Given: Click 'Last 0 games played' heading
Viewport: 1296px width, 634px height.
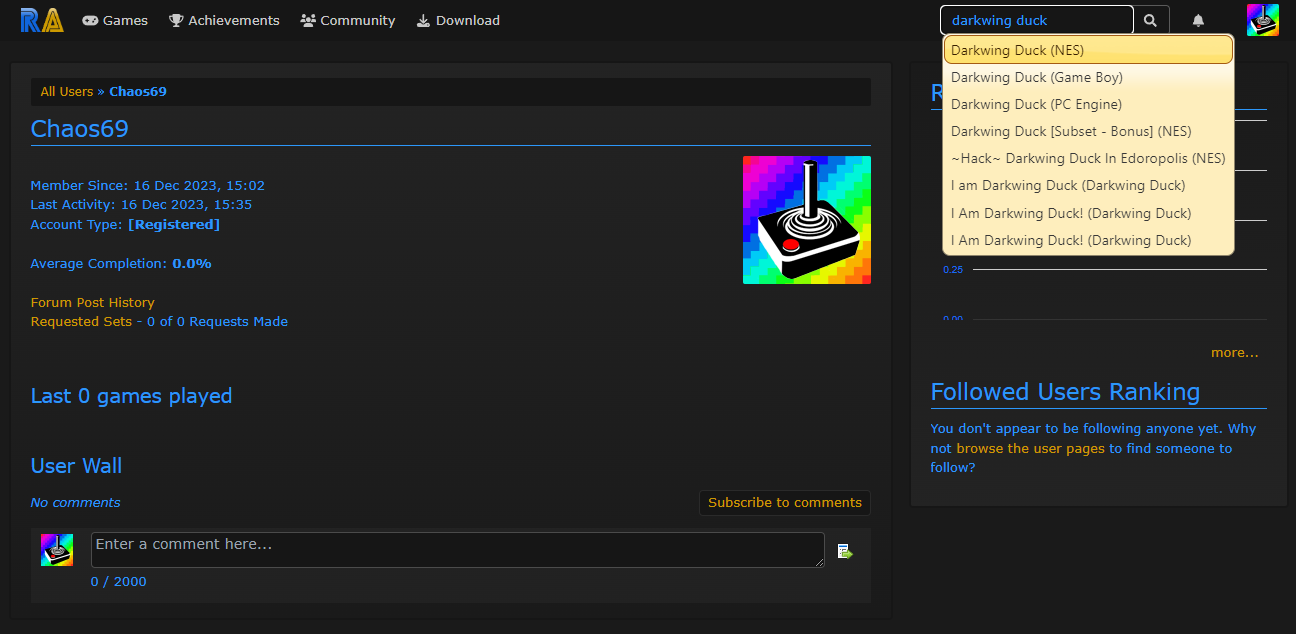Looking at the screenshot, I should pos(132,396).
